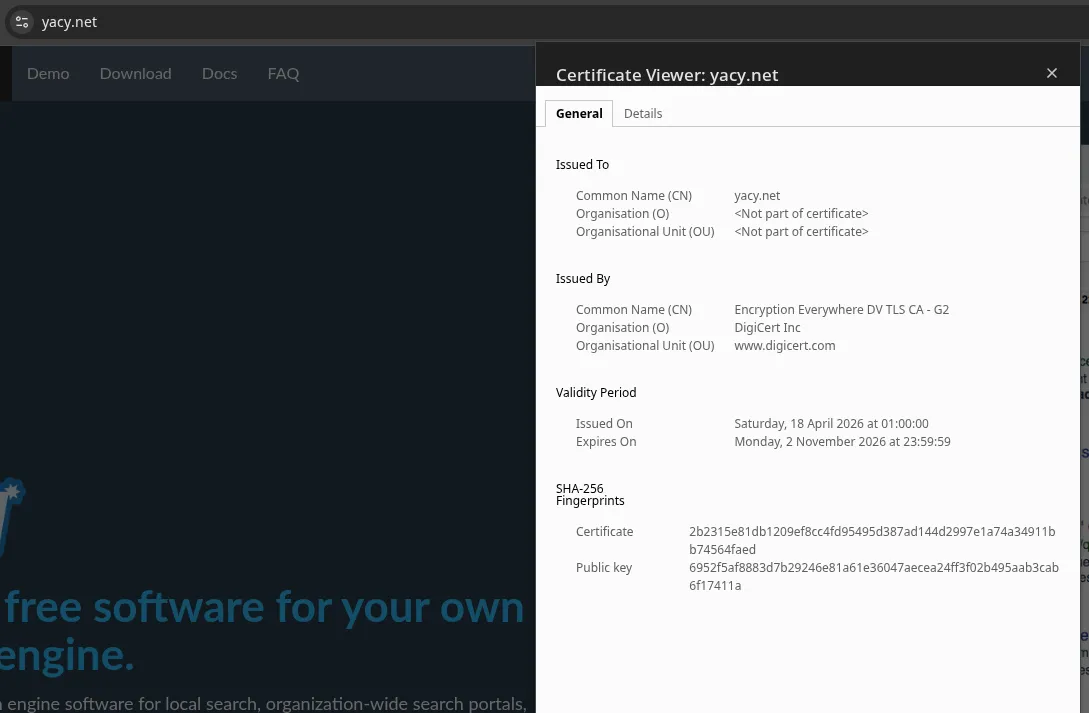Open the FAQ link
This screenshot has height=713, width=1089.
point(283,74)
